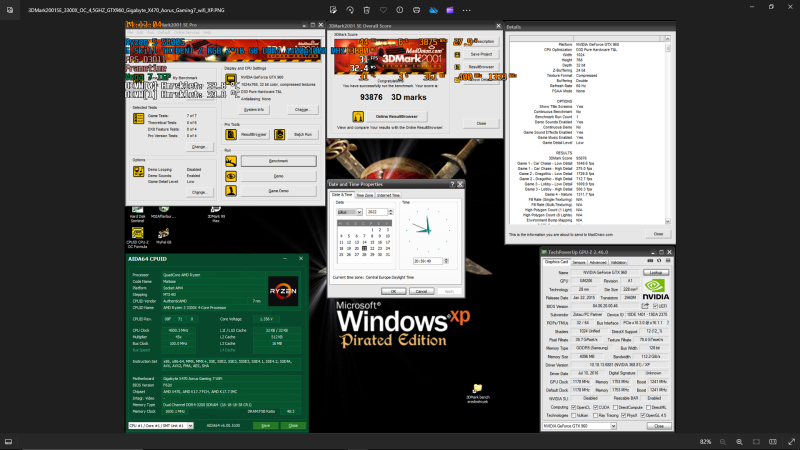Click the Online ResultBrowser icon in score window
The image size is (800, 450).
[358, 117]
